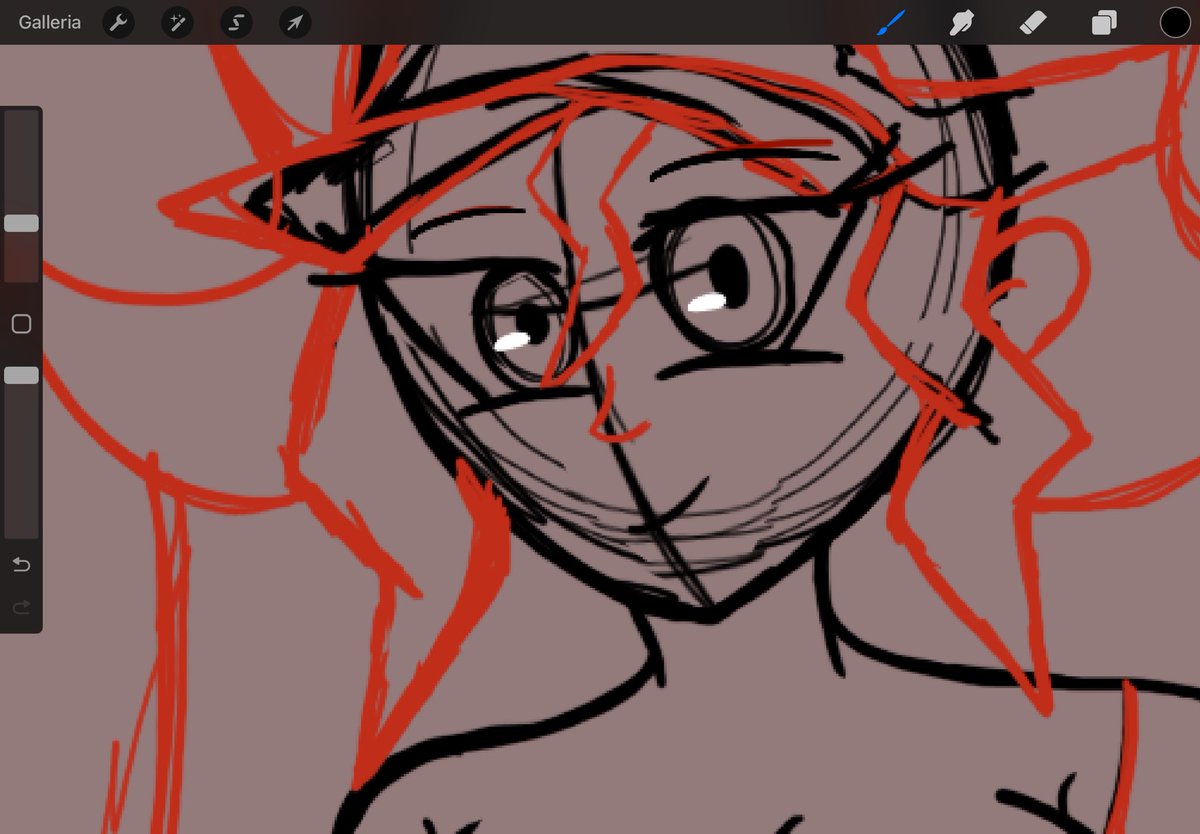Open the black color picker circle
Viewport: 1200px width, 834px height.
pyautogui.click(x=1175, y=22)
